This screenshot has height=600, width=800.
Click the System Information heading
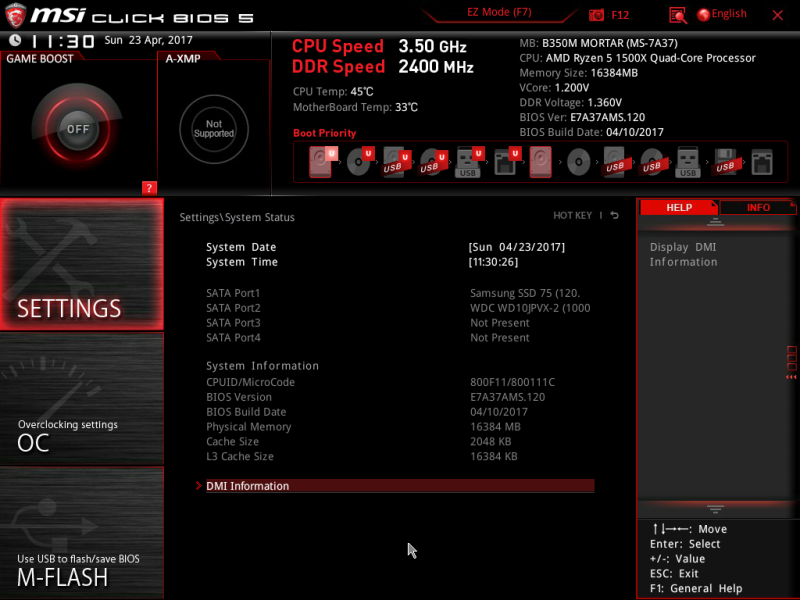[262, 366]
